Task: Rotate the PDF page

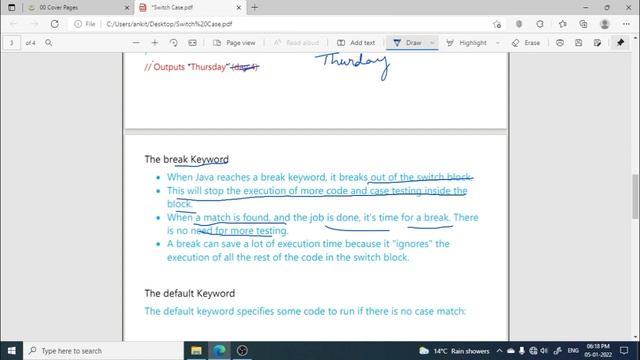Action: 173,43
